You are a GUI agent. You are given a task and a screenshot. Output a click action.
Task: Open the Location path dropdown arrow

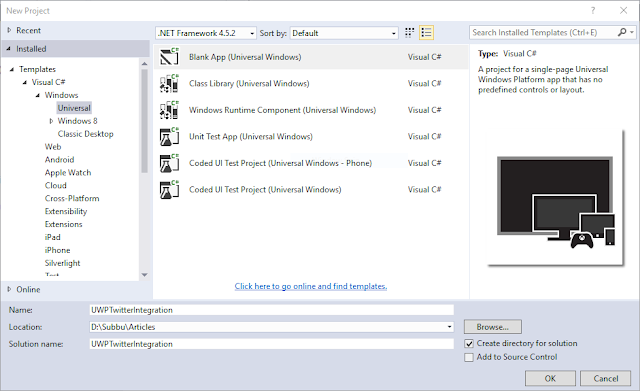(x=449, y=327)
